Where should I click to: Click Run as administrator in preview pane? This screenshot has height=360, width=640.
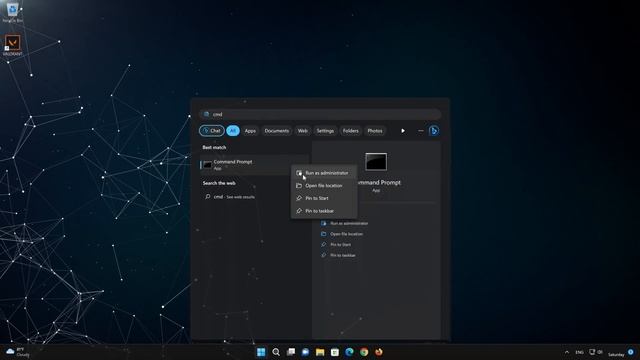345,223
